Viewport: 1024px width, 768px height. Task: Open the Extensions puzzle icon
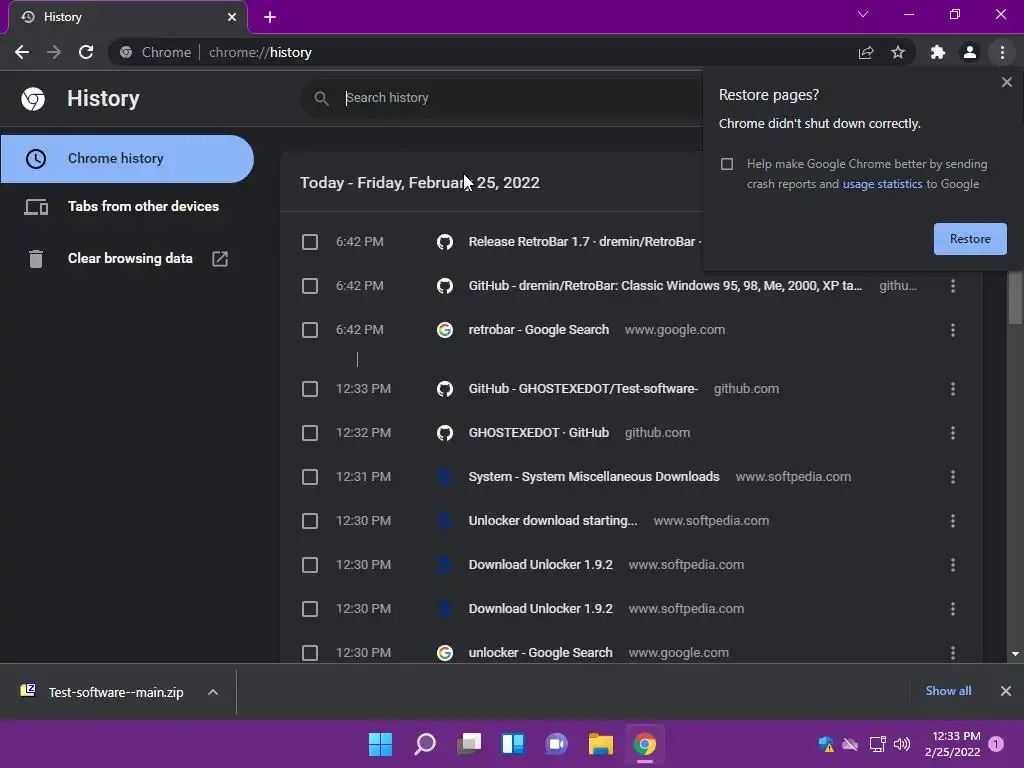pyautogui.click(x=938, y=52)
